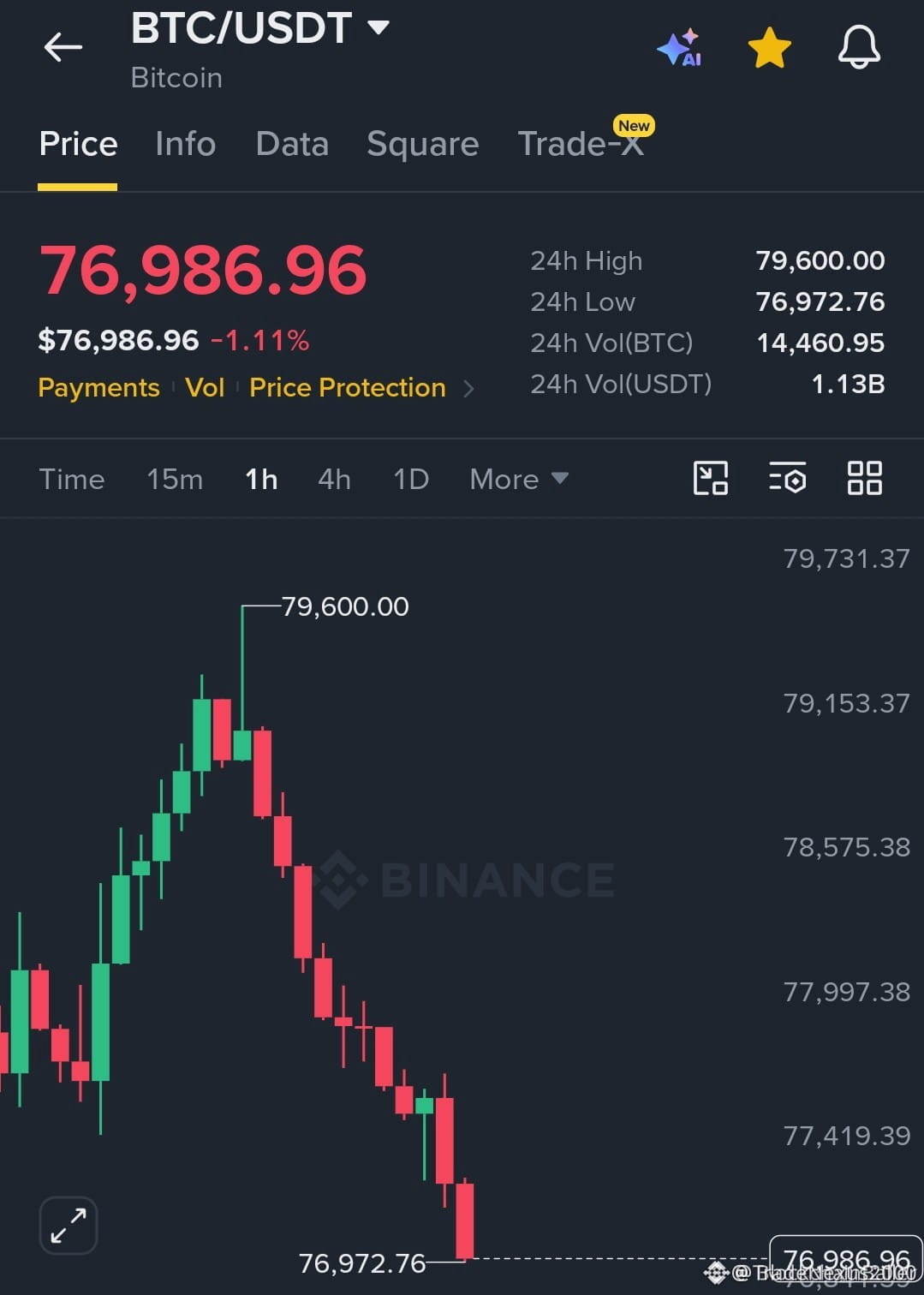This screenshot has width=924, height=1295.
Task: Expand chart to fullscreen
Action: click(69, 1226)
